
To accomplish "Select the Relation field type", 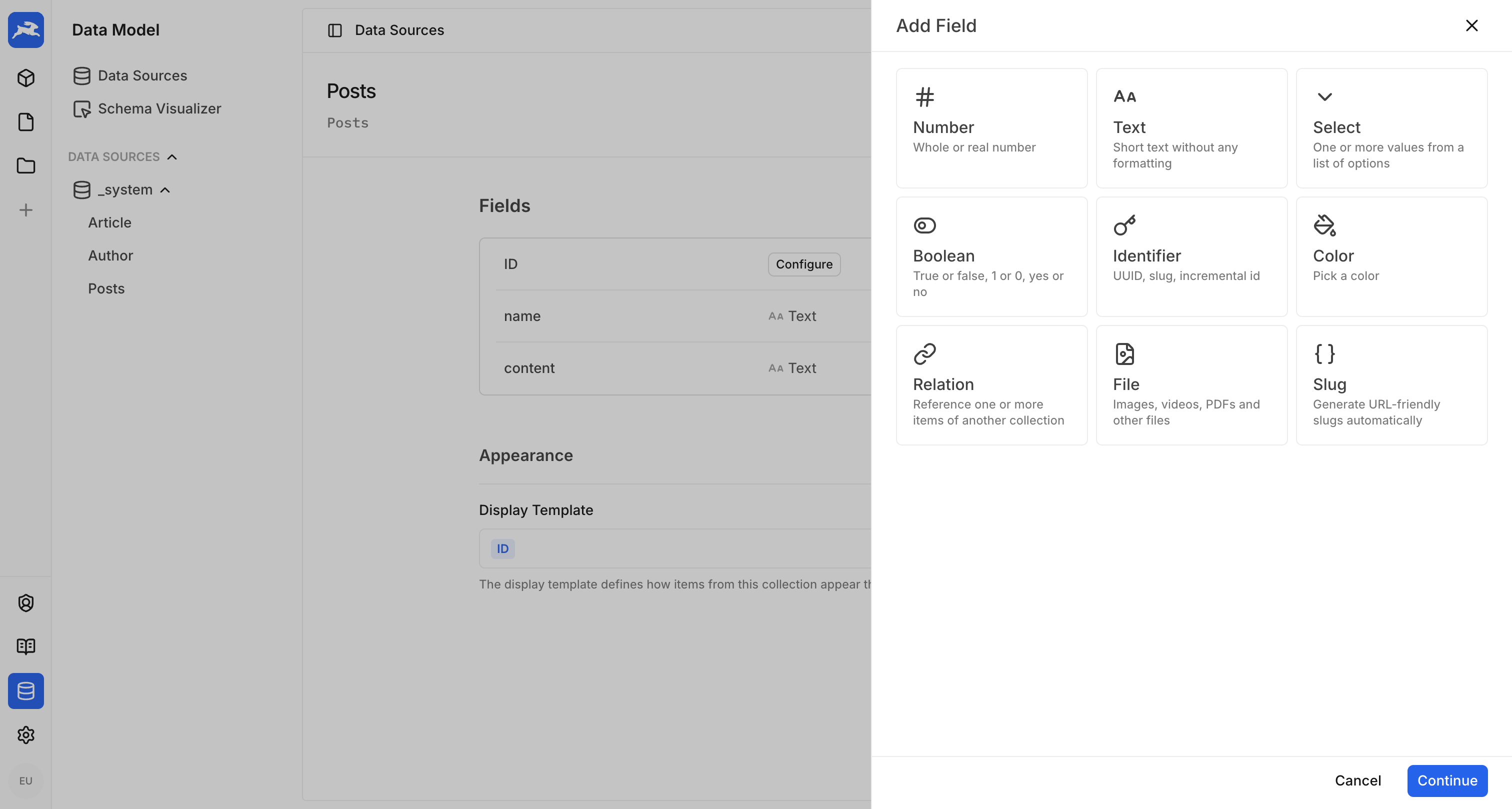I will pyautogui.click(x=991, y=384).
